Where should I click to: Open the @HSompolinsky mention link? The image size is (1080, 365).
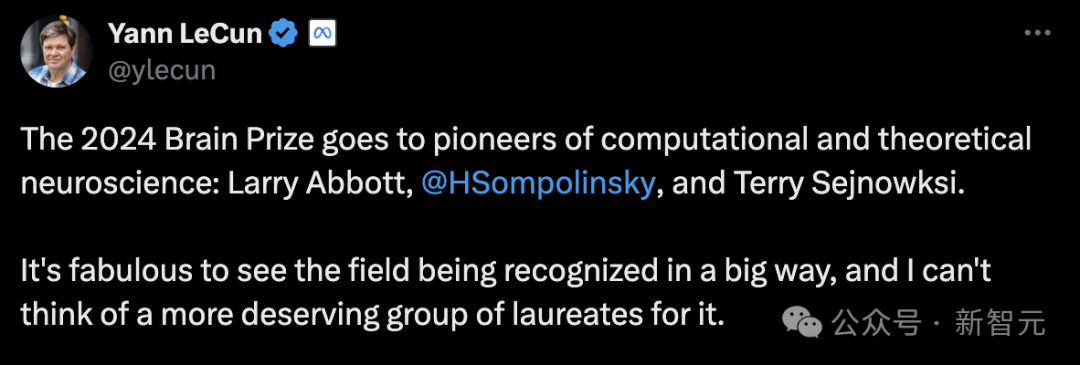point(537,185)
